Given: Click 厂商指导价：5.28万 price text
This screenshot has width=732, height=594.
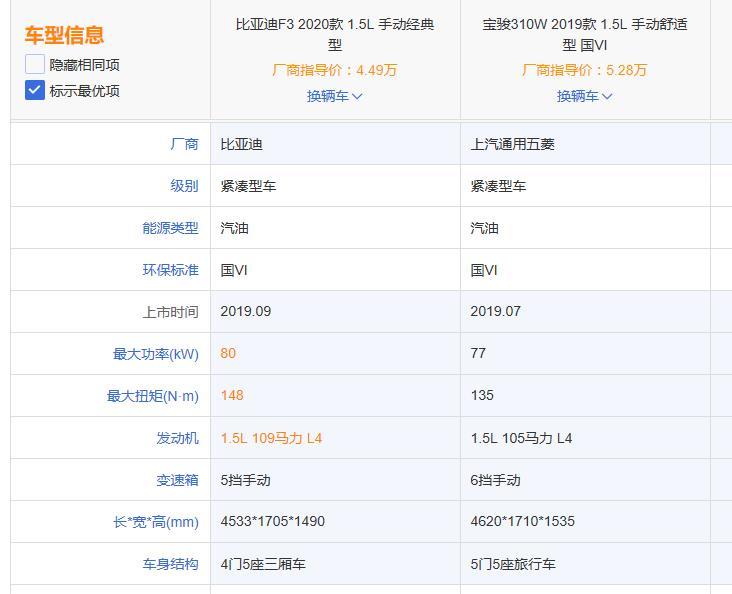Looking at the screenshot, I should point(584,70).
